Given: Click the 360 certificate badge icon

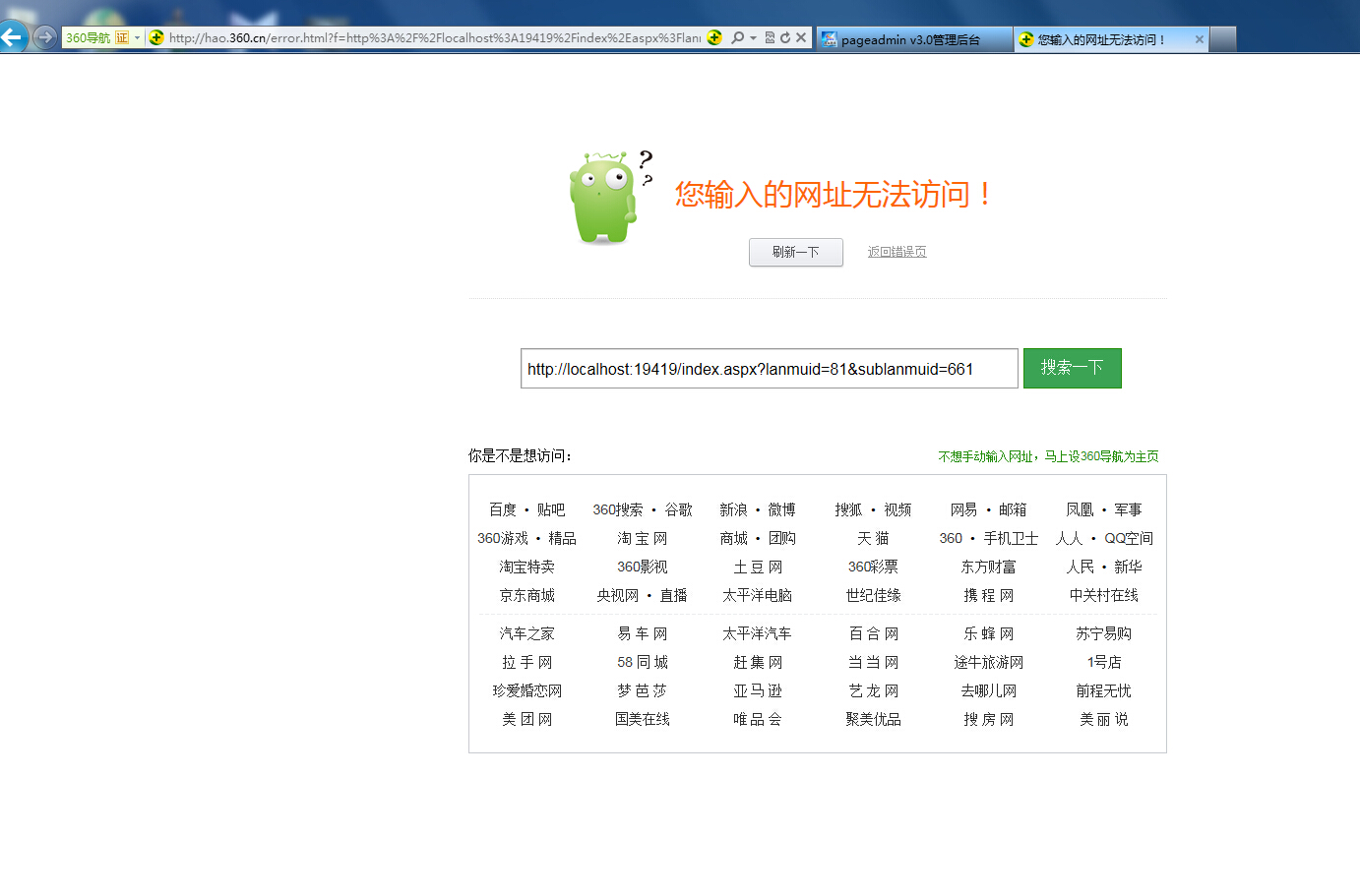Looking at the screenshot, I should 122,38.
